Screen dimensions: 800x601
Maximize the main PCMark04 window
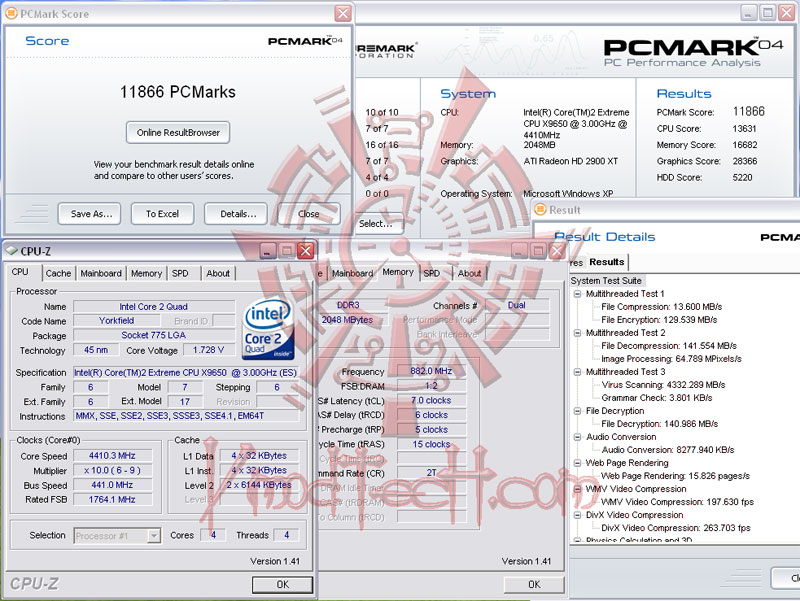click(x=767, y=13)
